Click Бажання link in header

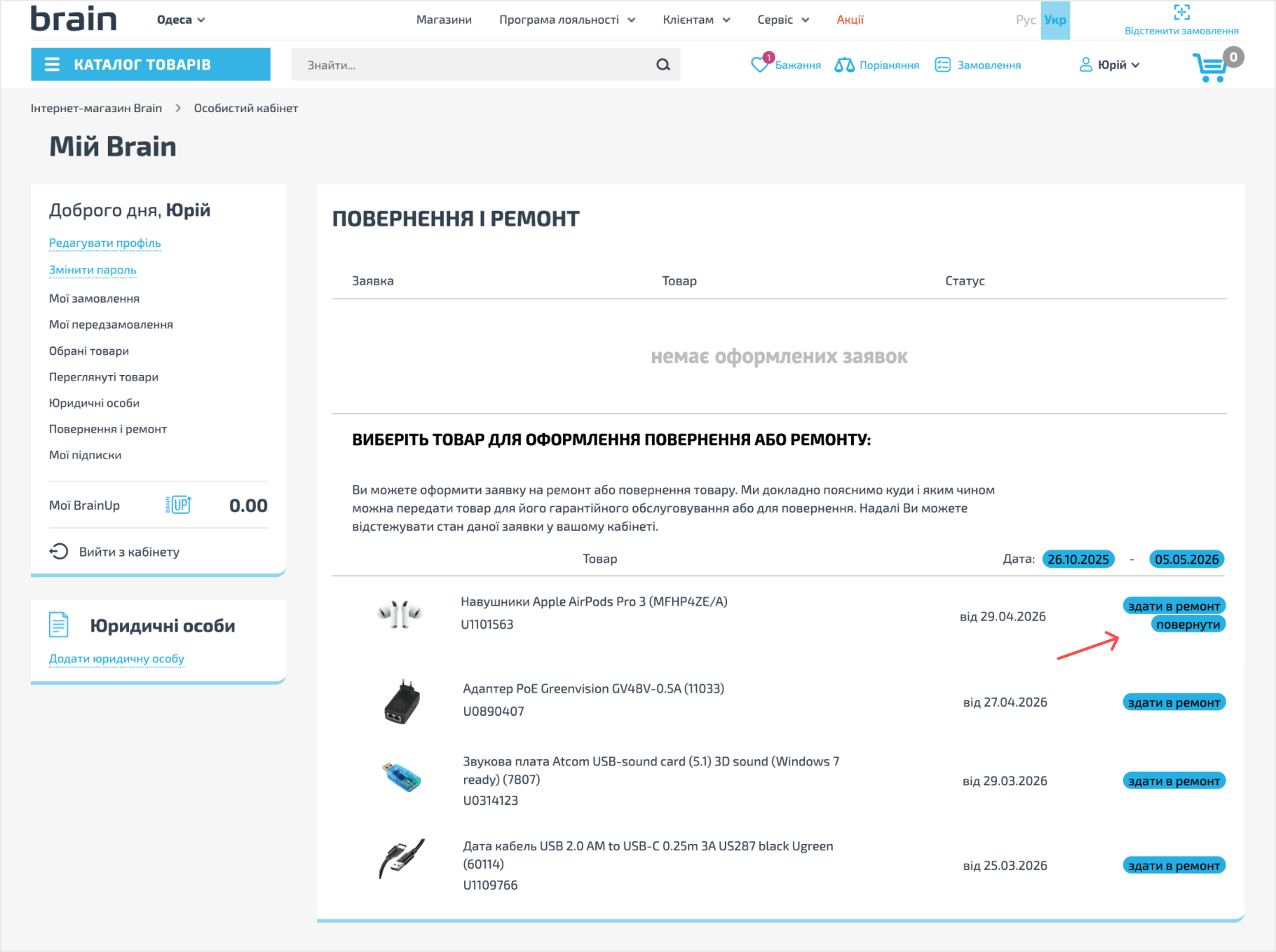[798, 64]
